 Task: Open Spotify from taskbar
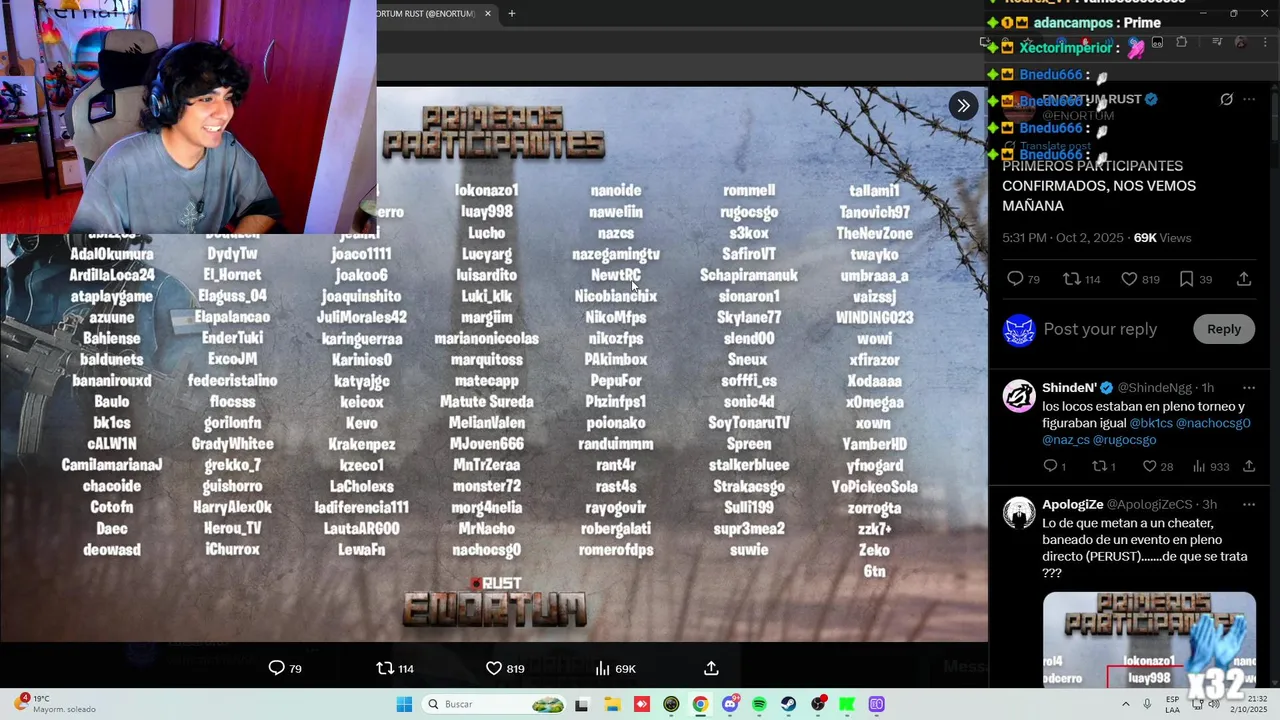pos(759,704)
